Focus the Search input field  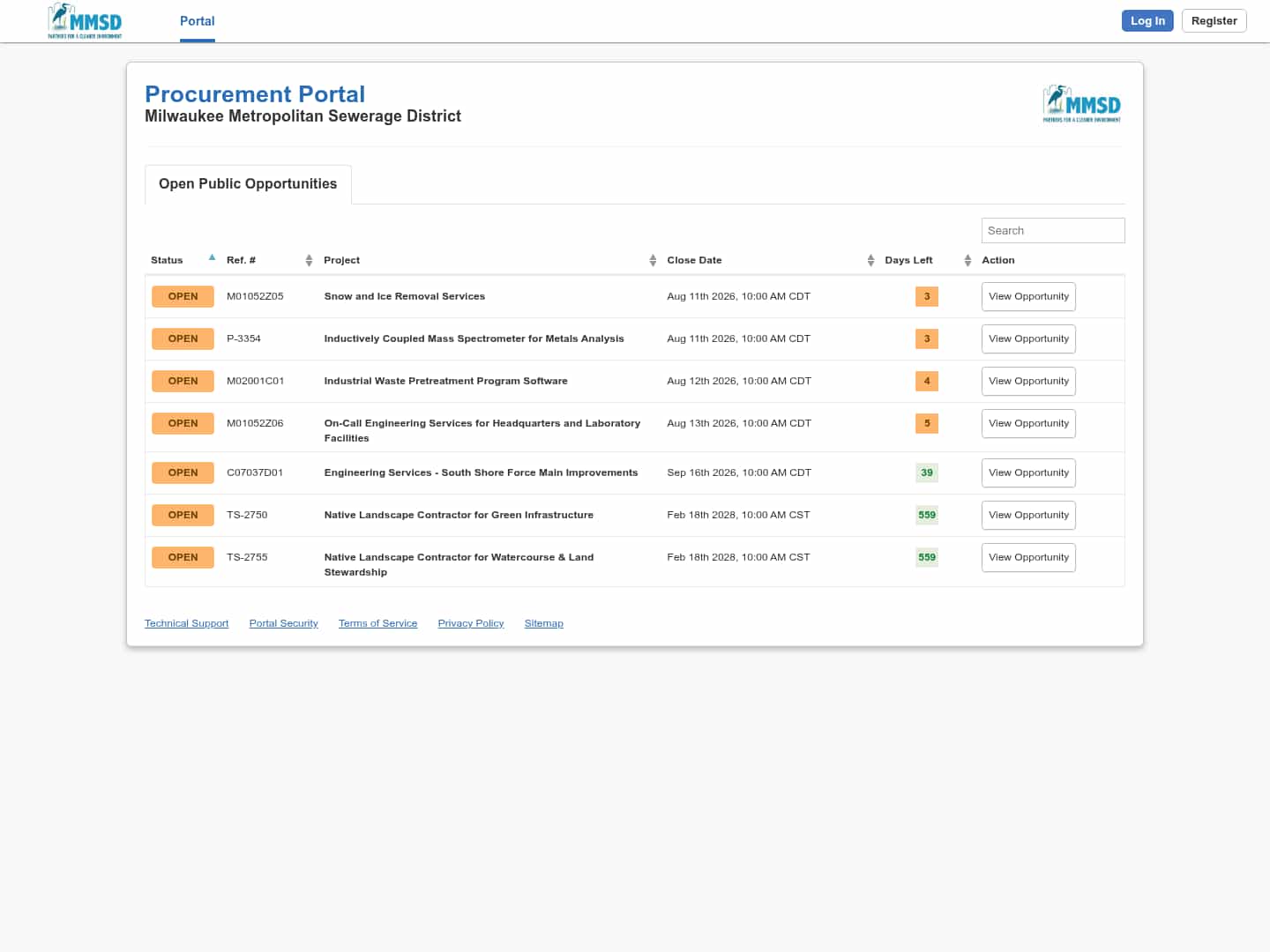click(x=1053, y=230)
